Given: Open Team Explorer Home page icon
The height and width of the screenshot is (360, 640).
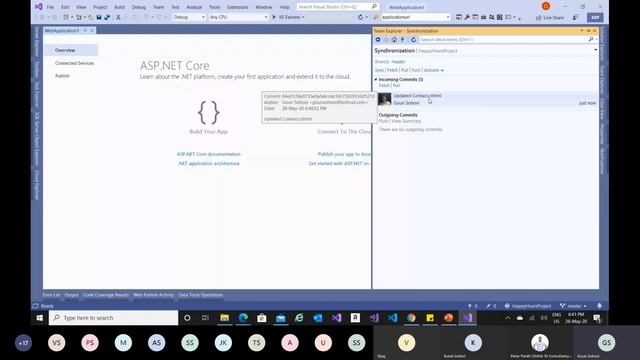Looking at the screenshot, I should point(394,40).
